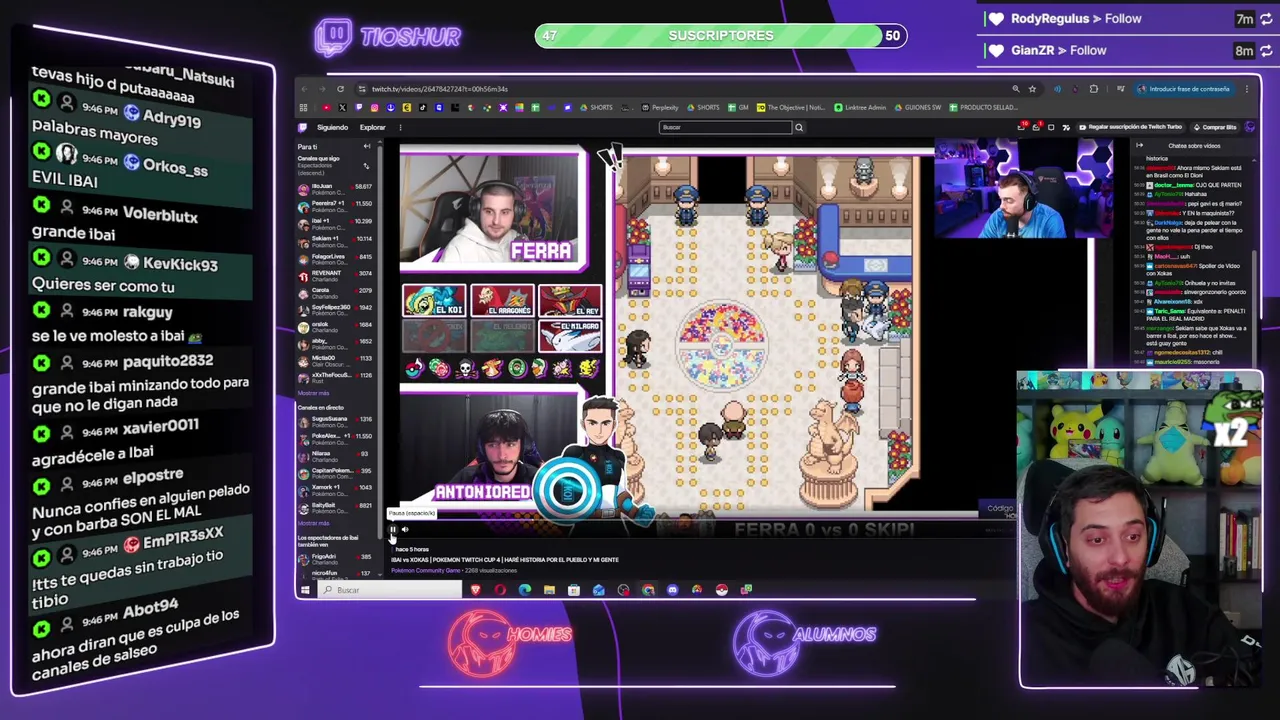1280x720 pixels.
Task: Launch Microsoft Edge from the taskbar
Action: [x=525, y=590]
